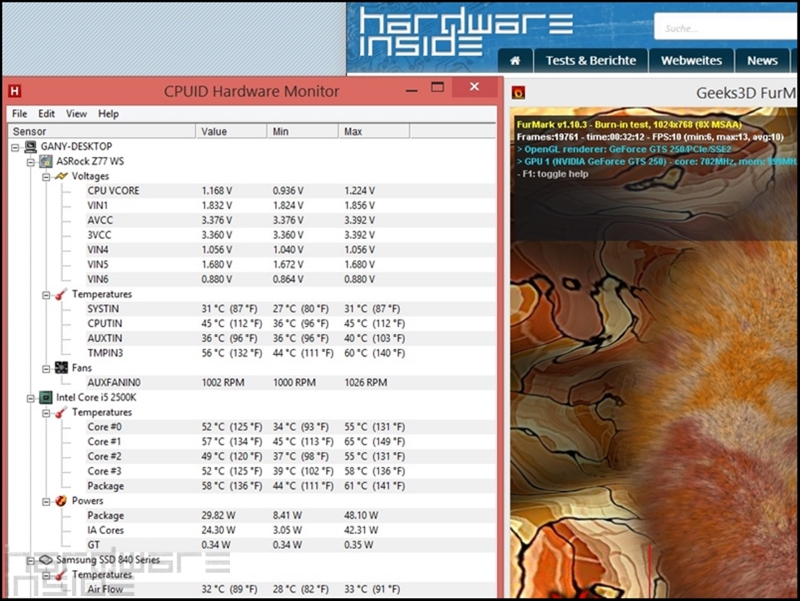Collapse the Intel Core i5 2500K node
800x601 pixels.
(x=31, y=397)
